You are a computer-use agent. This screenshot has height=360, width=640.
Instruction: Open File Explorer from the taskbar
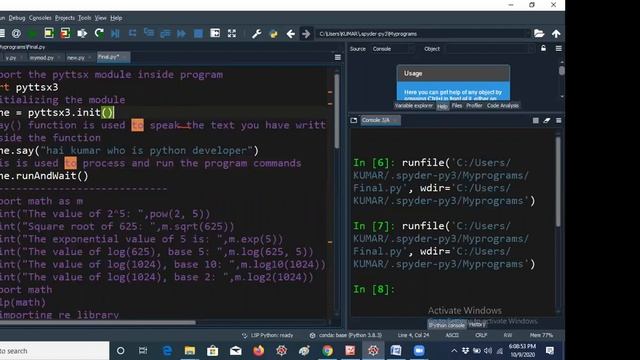pos(190,351)
